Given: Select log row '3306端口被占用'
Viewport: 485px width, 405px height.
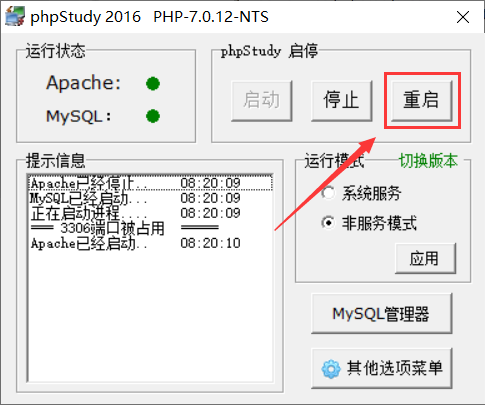Looking at the screenshot, I should point(150,228).
